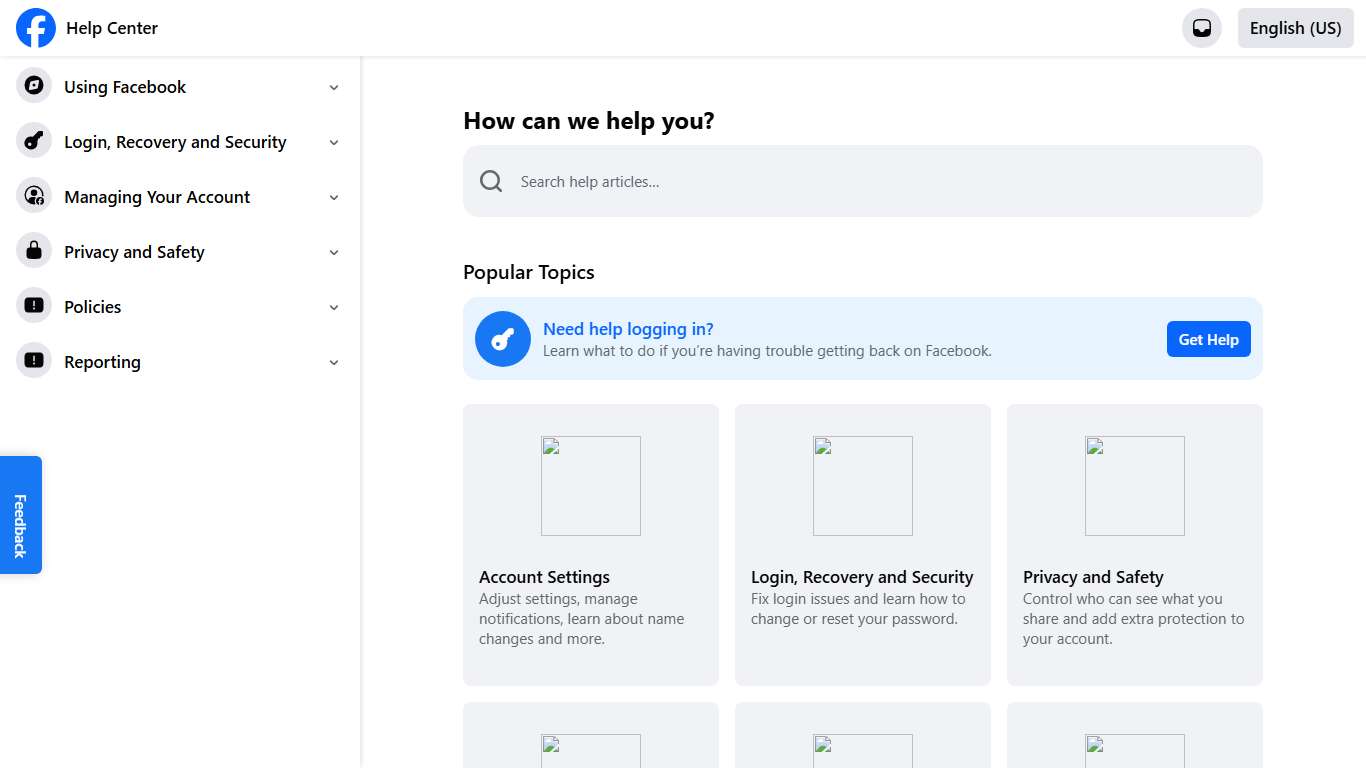Viewport: 1366px width, 768px height.
Task: Select the Managing Your Account sidebar icon
Action: point(33,196)
